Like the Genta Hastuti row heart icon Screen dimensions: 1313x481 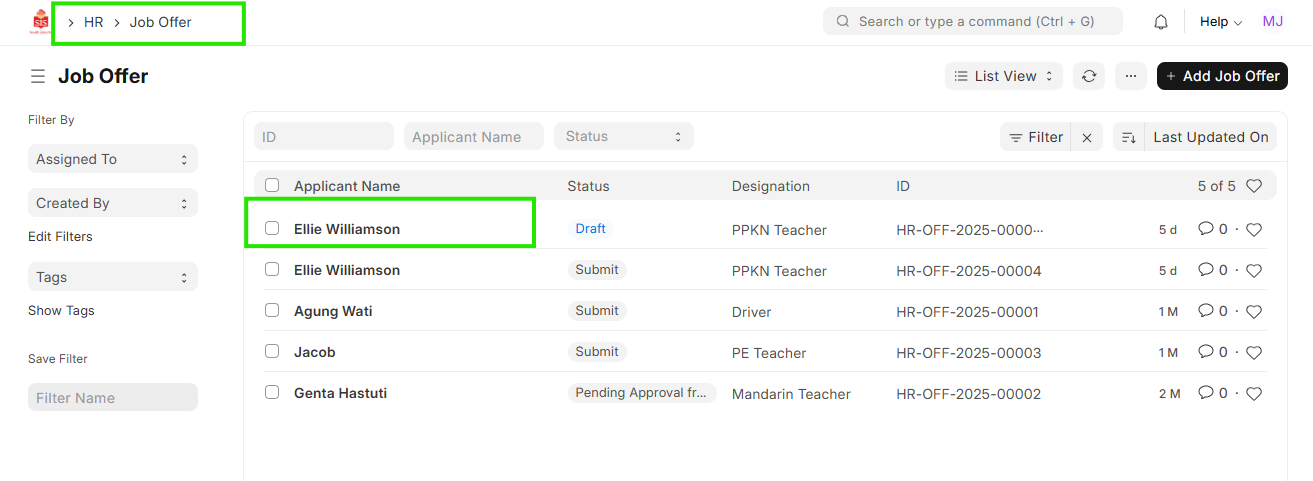pos(1254,394)
